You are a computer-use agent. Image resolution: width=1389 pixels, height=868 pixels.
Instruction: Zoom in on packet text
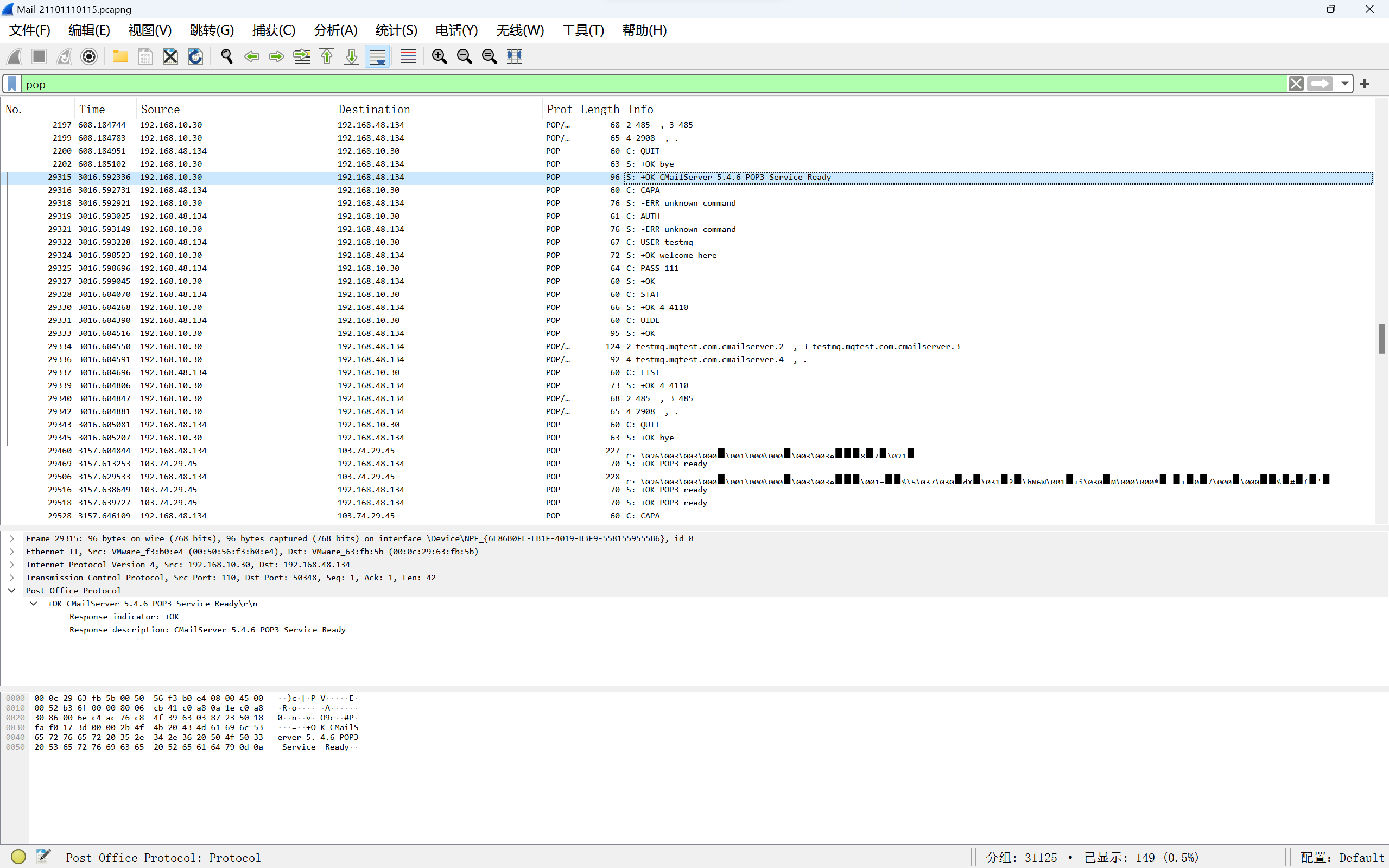(440, 56)
